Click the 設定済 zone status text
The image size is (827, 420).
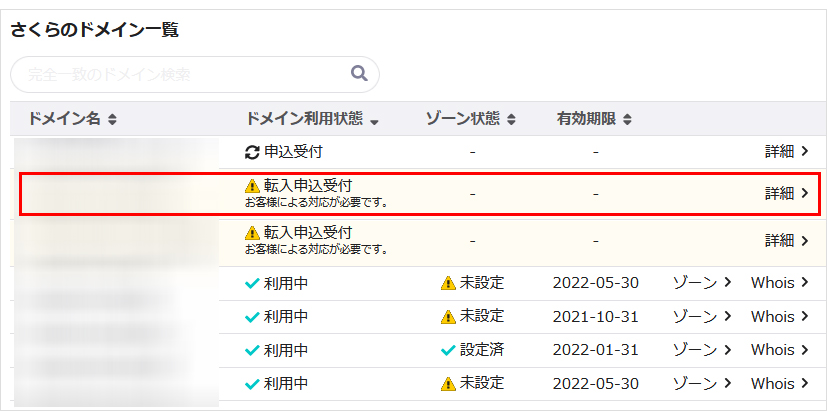pos(482,350)
